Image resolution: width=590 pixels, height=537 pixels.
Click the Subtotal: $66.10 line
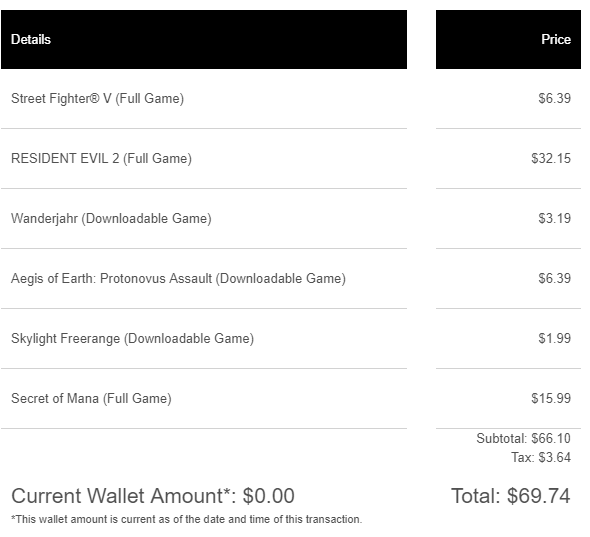coord(523,438)
